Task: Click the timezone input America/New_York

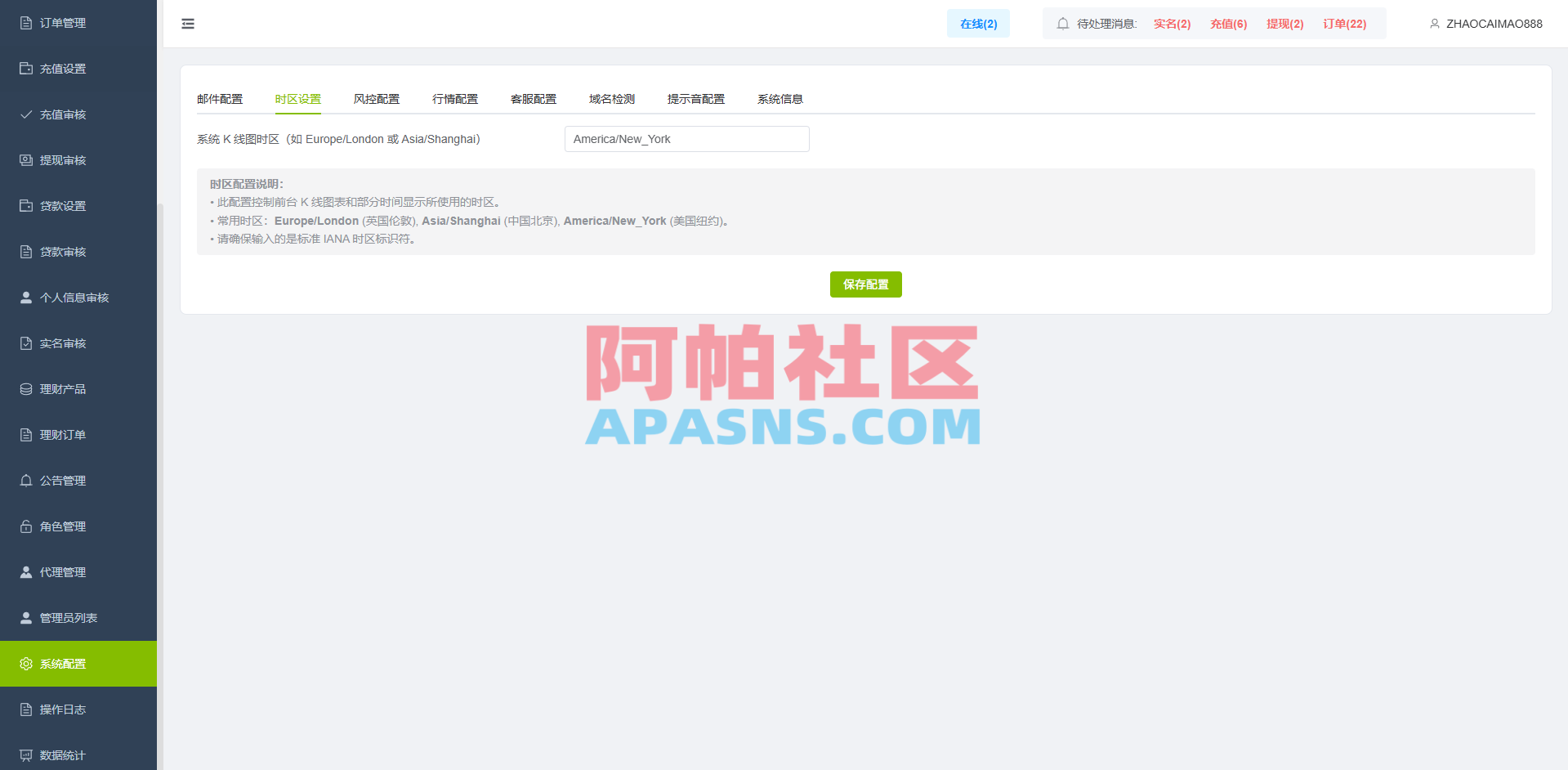Action: click(x=687, y=139)
